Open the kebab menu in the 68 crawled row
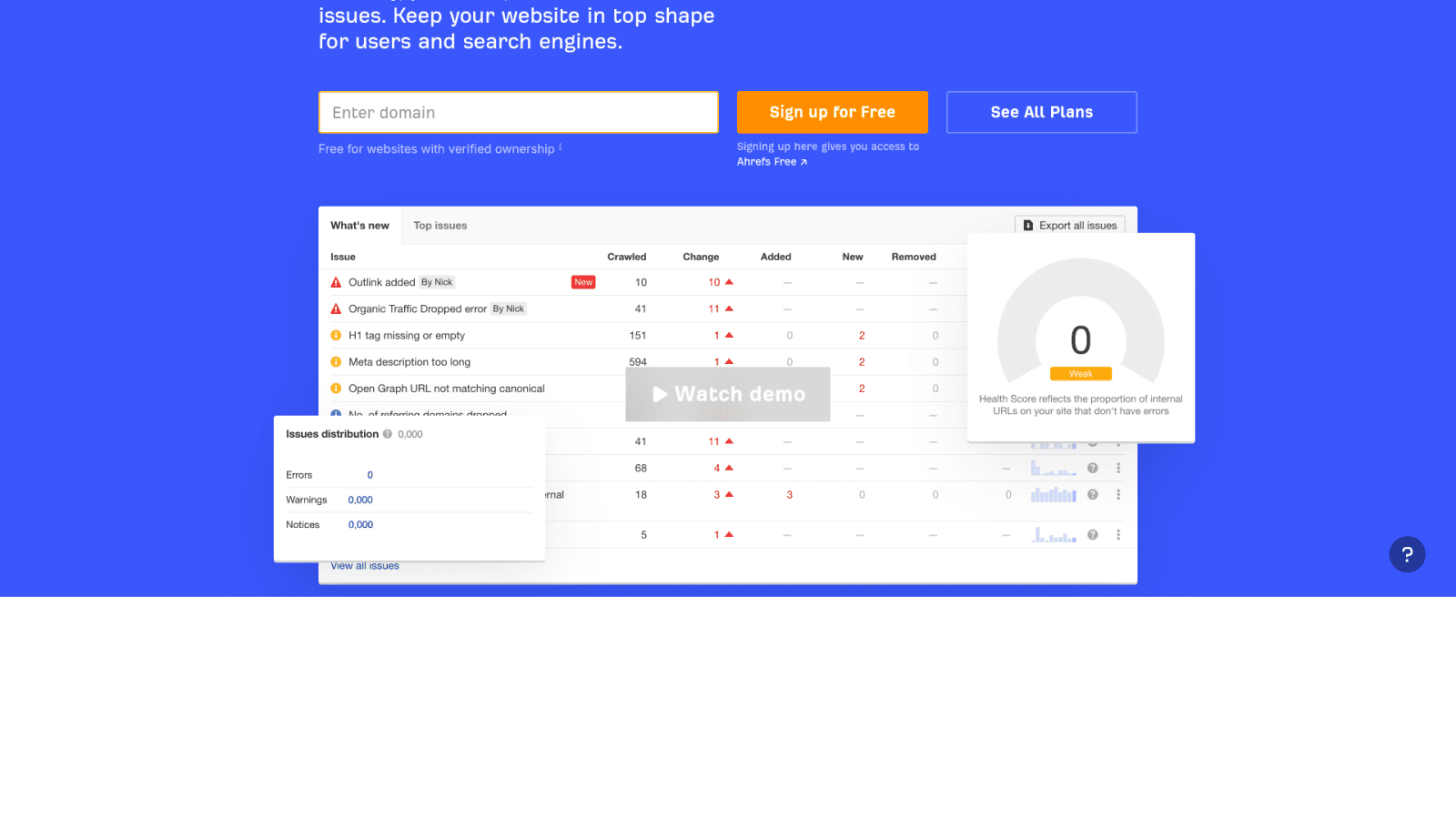This screenshot has height=819, width=1456. (x=1118, y=468)
